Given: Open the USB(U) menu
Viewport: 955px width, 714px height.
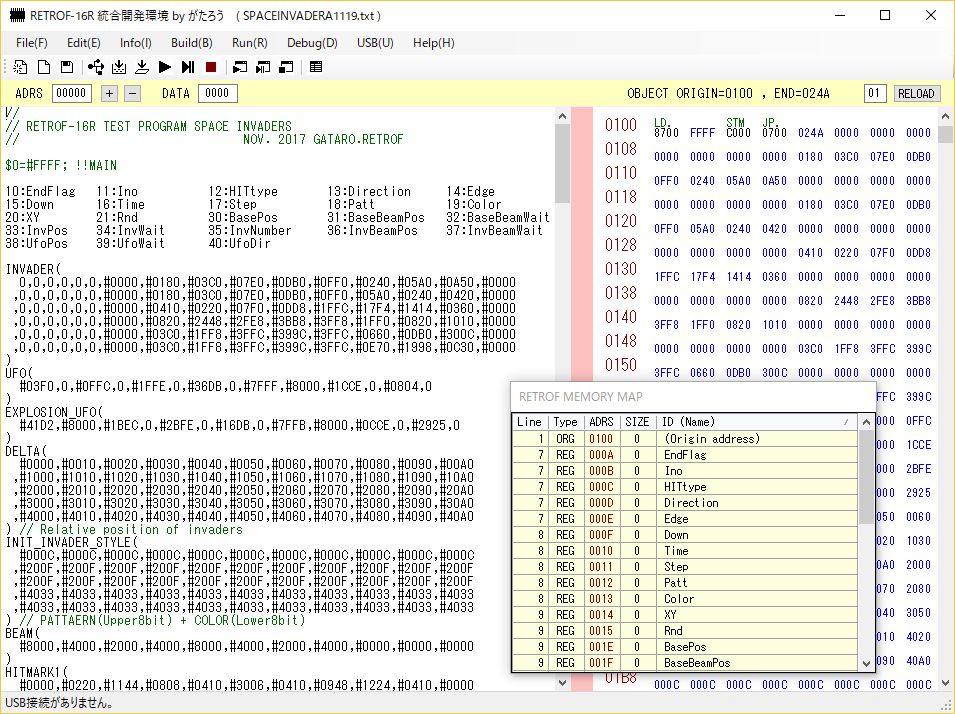Looking at the screenshot, I should (x=375, y=43).
